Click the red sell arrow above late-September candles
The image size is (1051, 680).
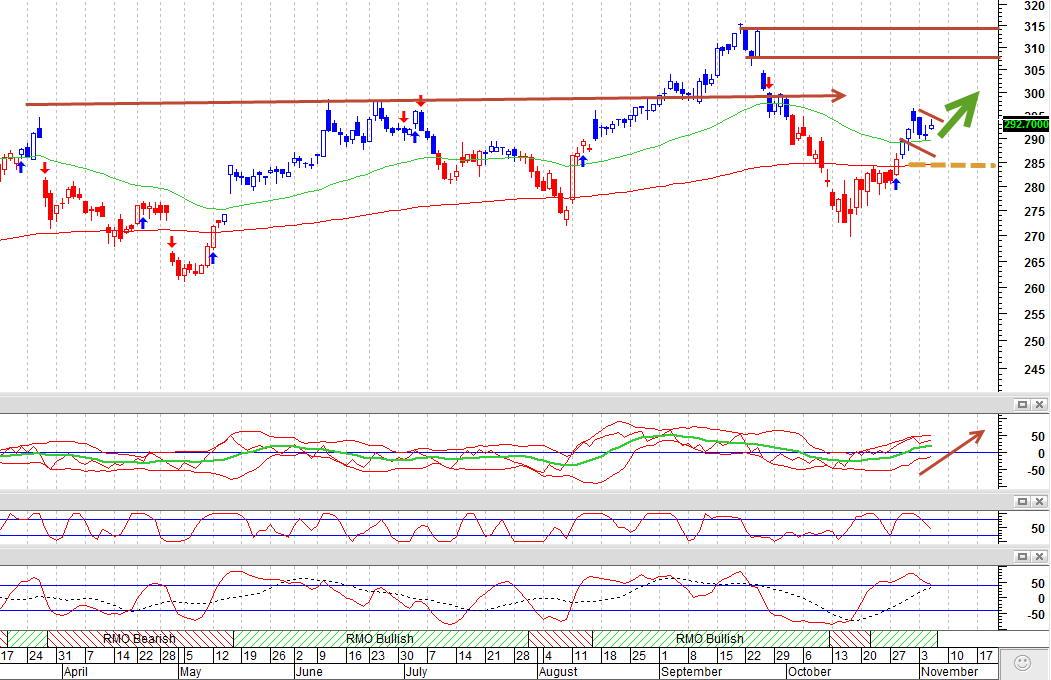[x=769, y=83]
